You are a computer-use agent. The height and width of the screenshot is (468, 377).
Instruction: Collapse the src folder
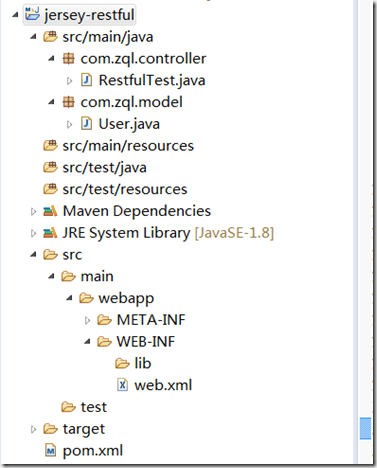pos(33,255)
